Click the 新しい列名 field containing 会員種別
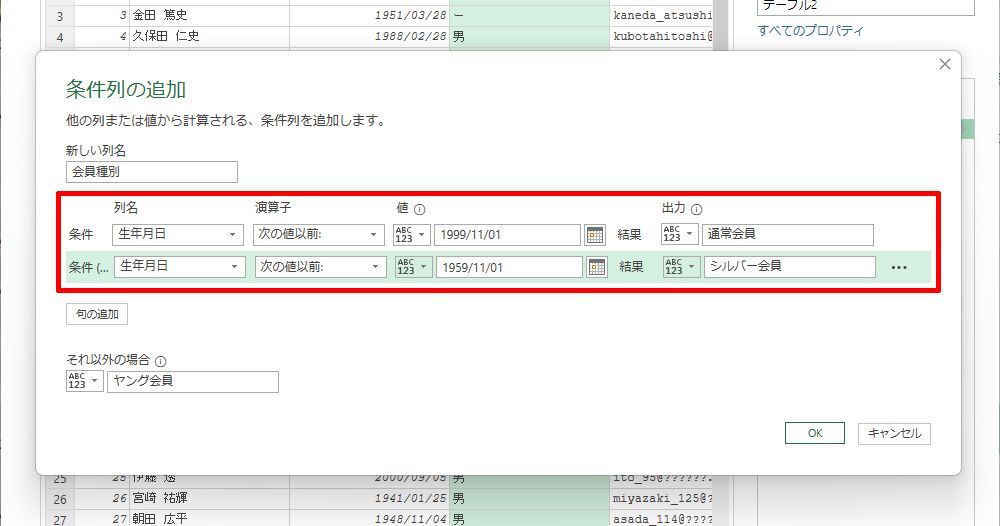This screenshot has height=526, width=1000. pos(152,172)
